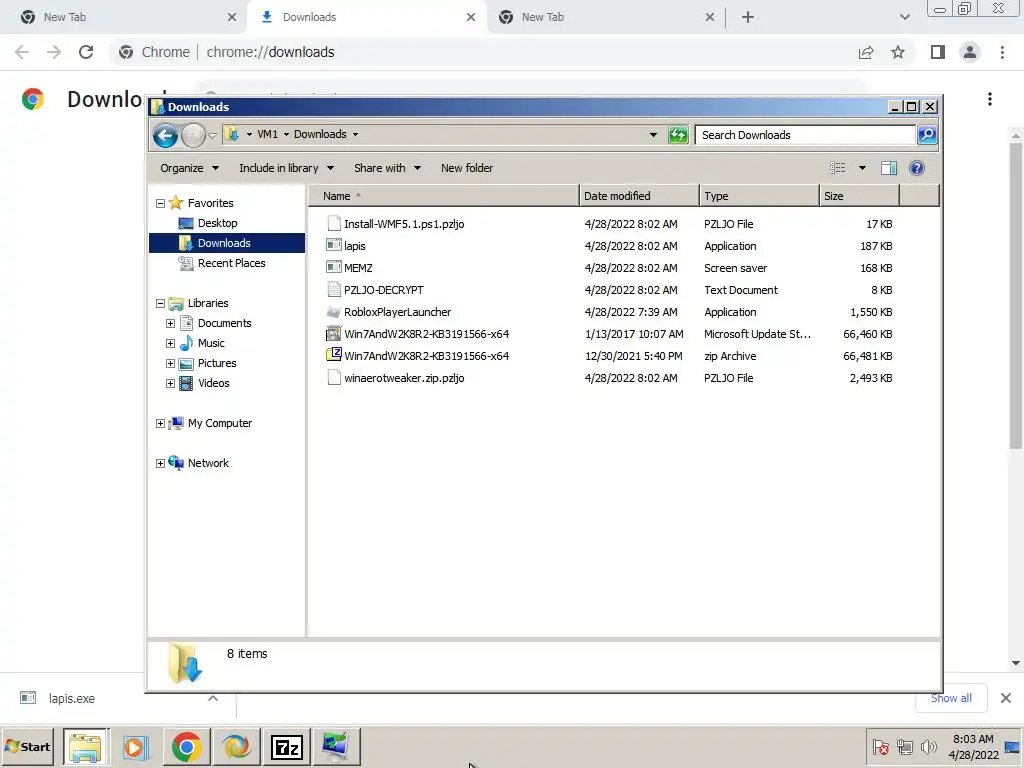Click the New folder button

[x=467, y=168]
